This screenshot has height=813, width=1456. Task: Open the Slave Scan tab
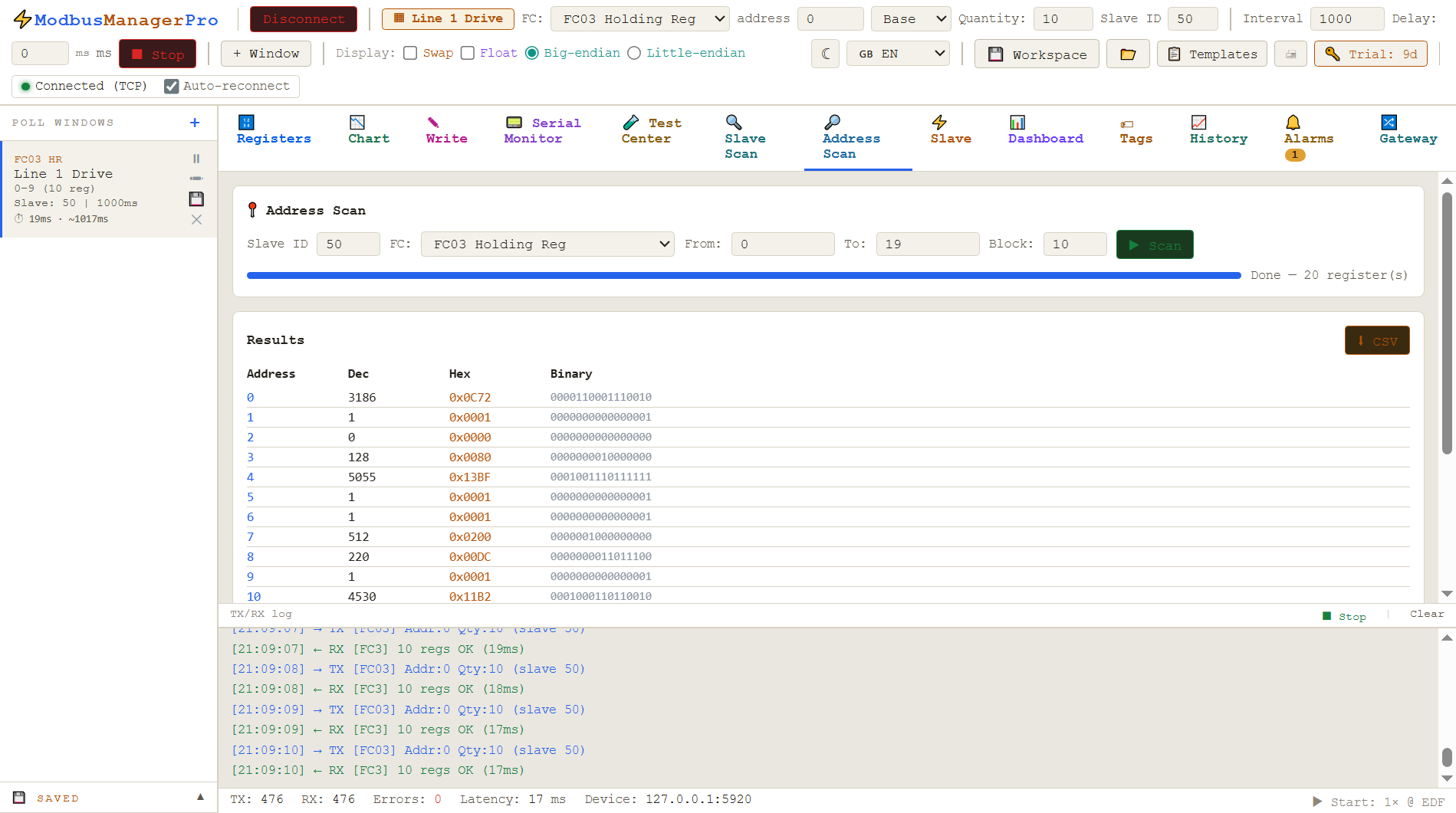pos(745,138)
